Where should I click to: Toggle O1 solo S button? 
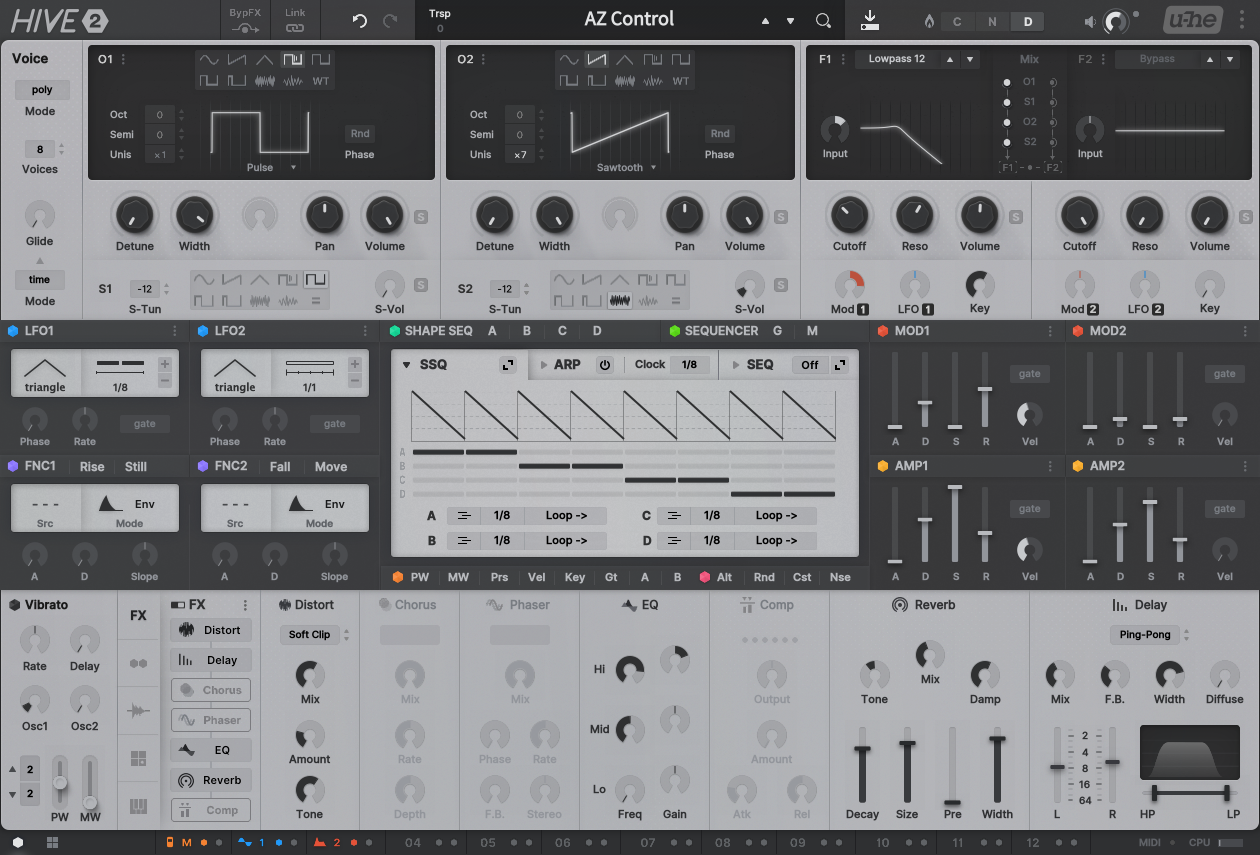click(x=420, y=217)
